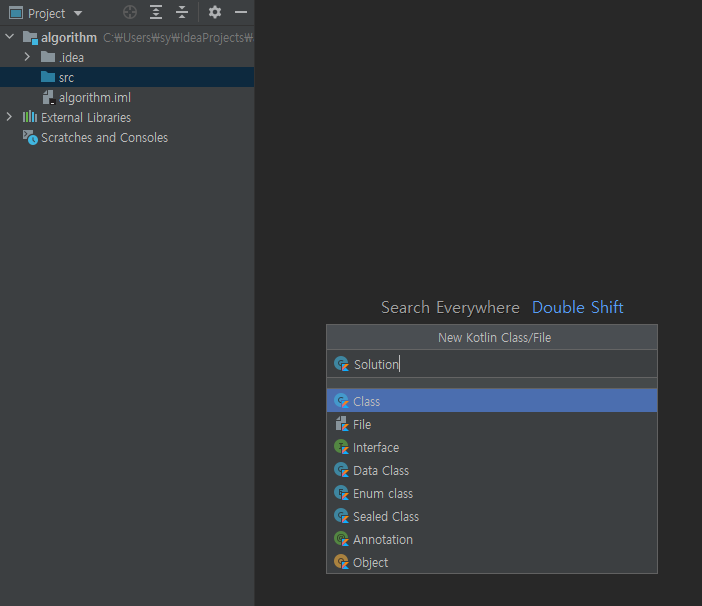702x606 pixels.
Task: Choose Sealed Class in the Kotlin type list
Action: point(492,516)
